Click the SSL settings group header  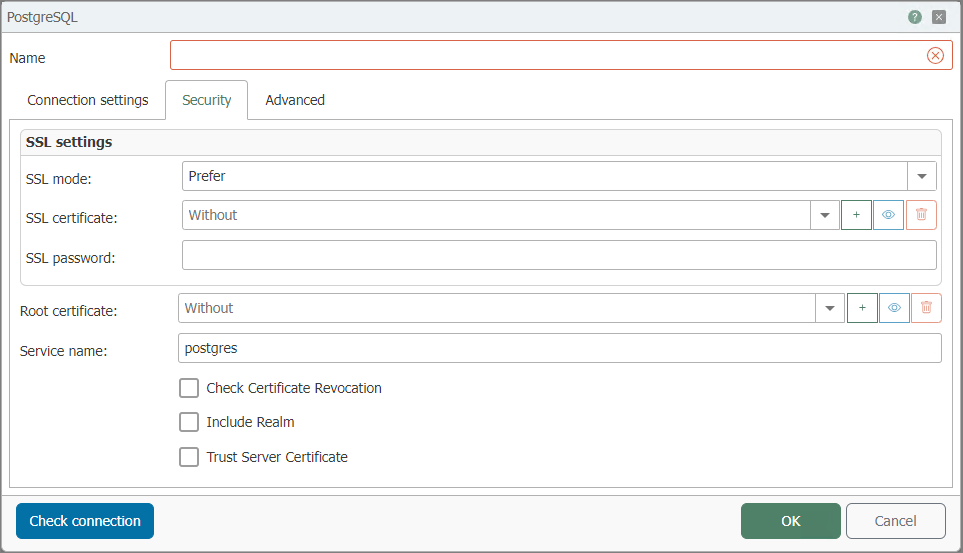click(x=480, y=142)
